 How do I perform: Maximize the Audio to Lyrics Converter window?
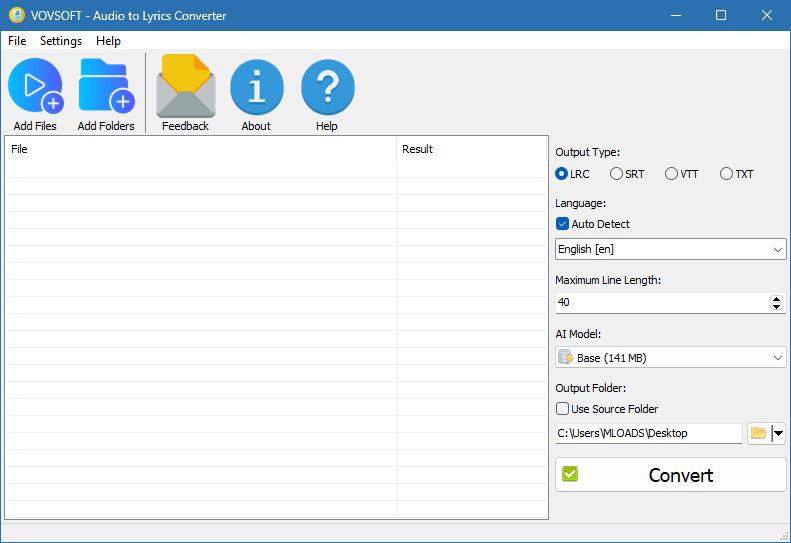[x=721, y=15]
